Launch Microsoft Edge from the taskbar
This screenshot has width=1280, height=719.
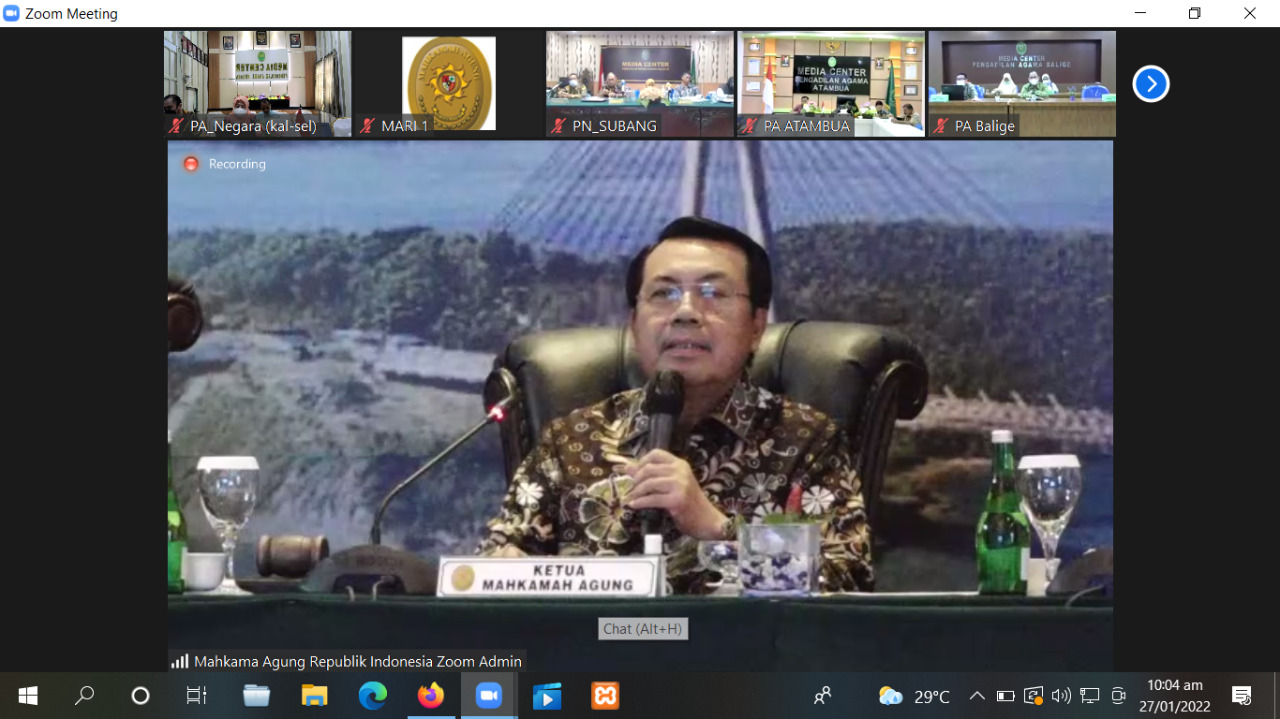pyautogui.click(x=373, y=695)
